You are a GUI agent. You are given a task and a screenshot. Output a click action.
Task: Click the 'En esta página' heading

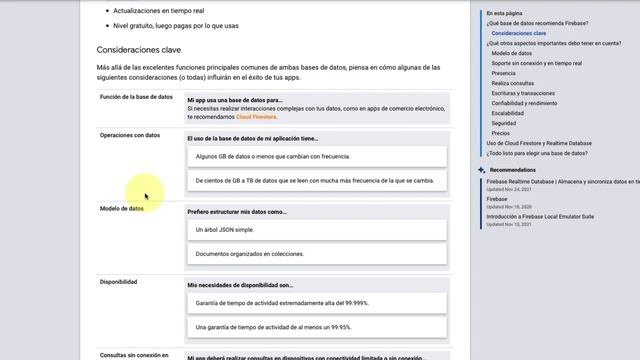(504, 13)
